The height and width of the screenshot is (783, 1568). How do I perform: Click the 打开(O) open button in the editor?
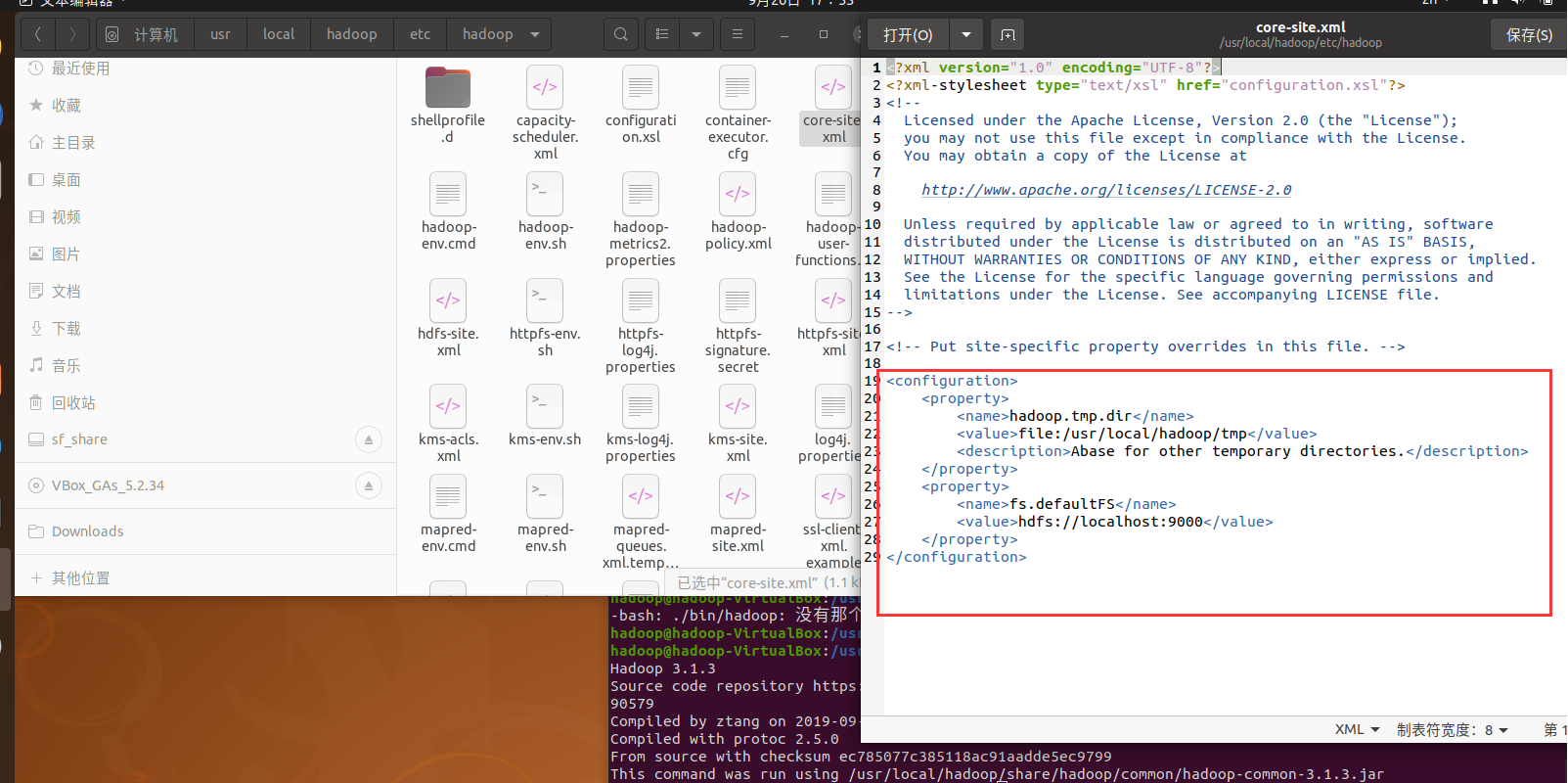(x=908, y=35)
